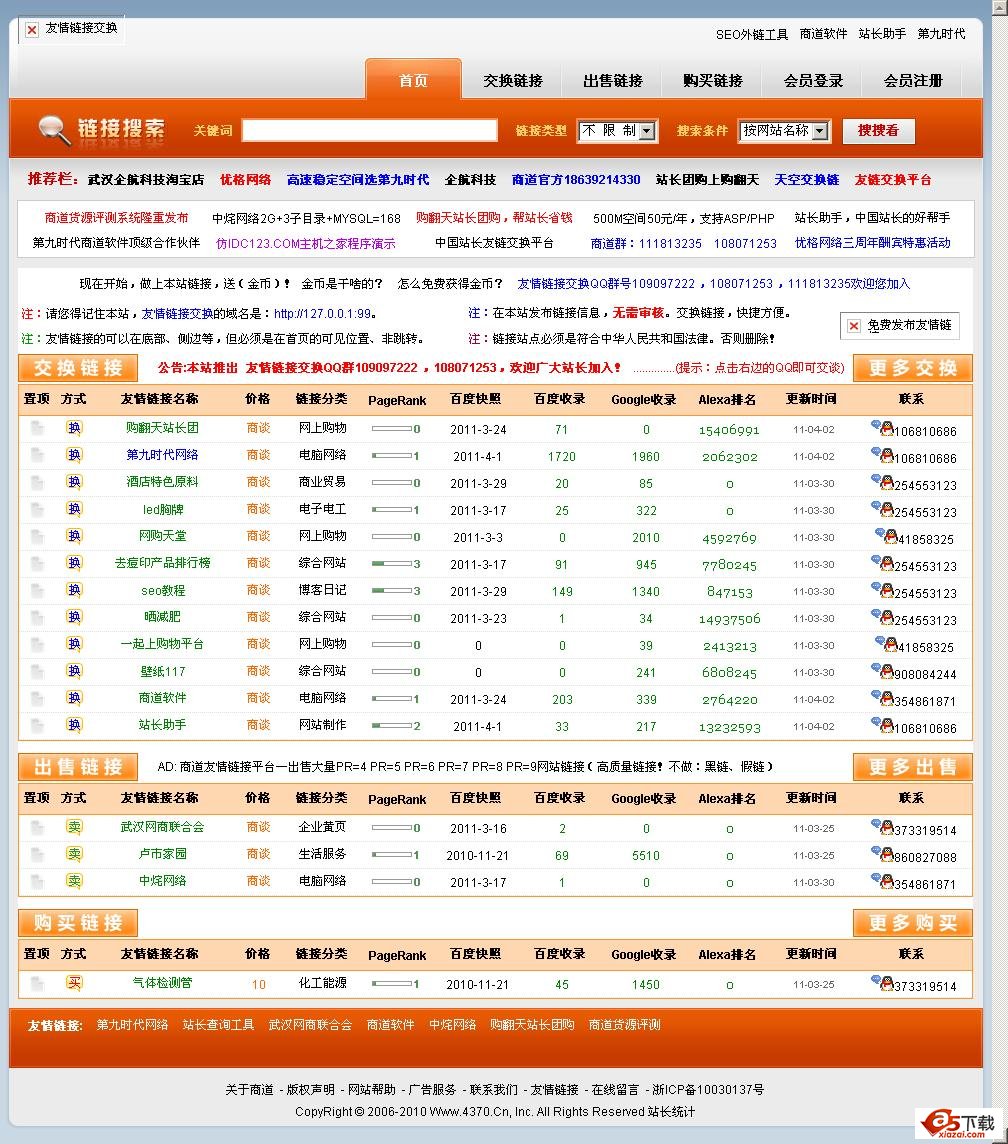Open the 站长助手 top link
The height and width of the screenshot is (1144, 1008).
882,34
